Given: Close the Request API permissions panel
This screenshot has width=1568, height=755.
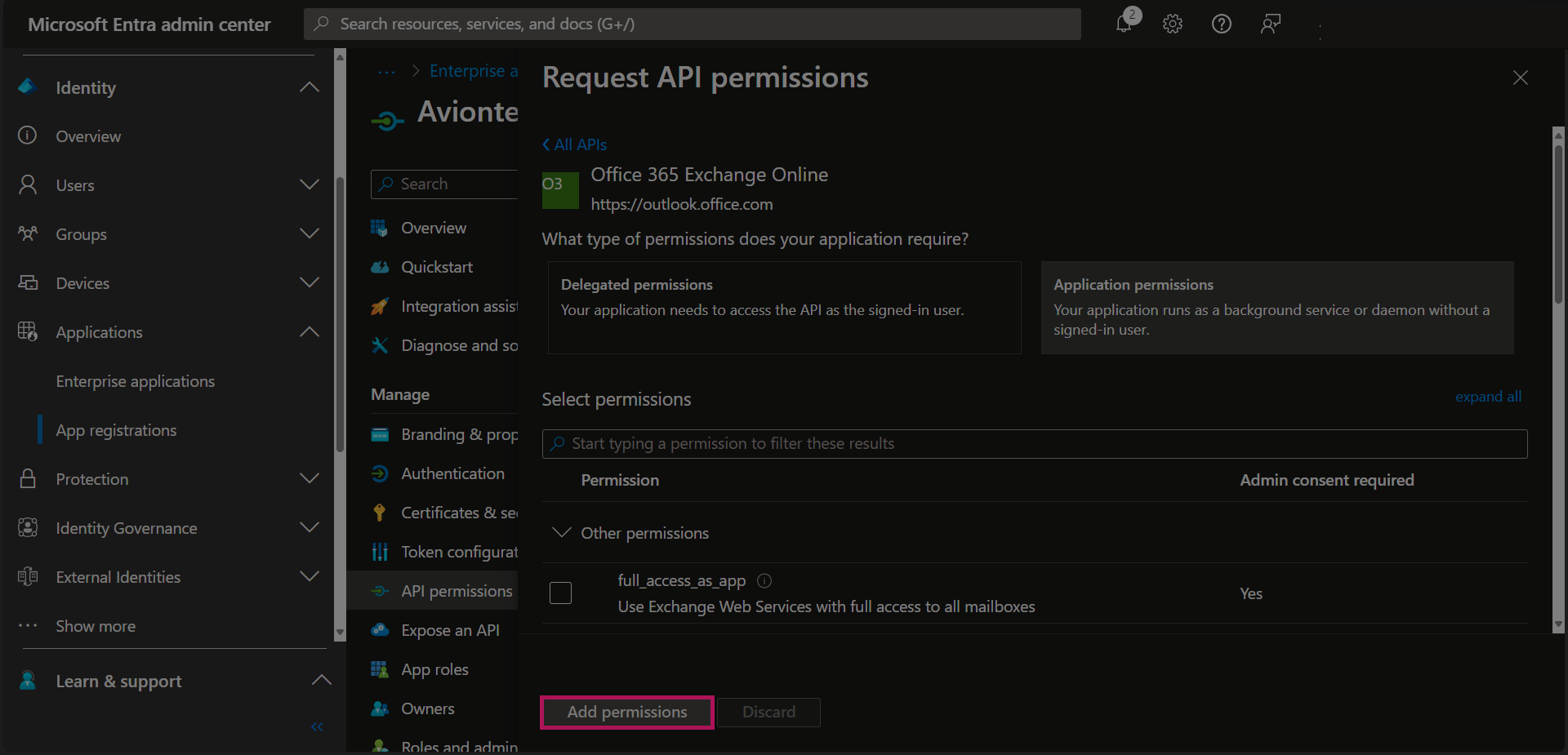Looking at the screenshot, I should [x=1520, y=78].
